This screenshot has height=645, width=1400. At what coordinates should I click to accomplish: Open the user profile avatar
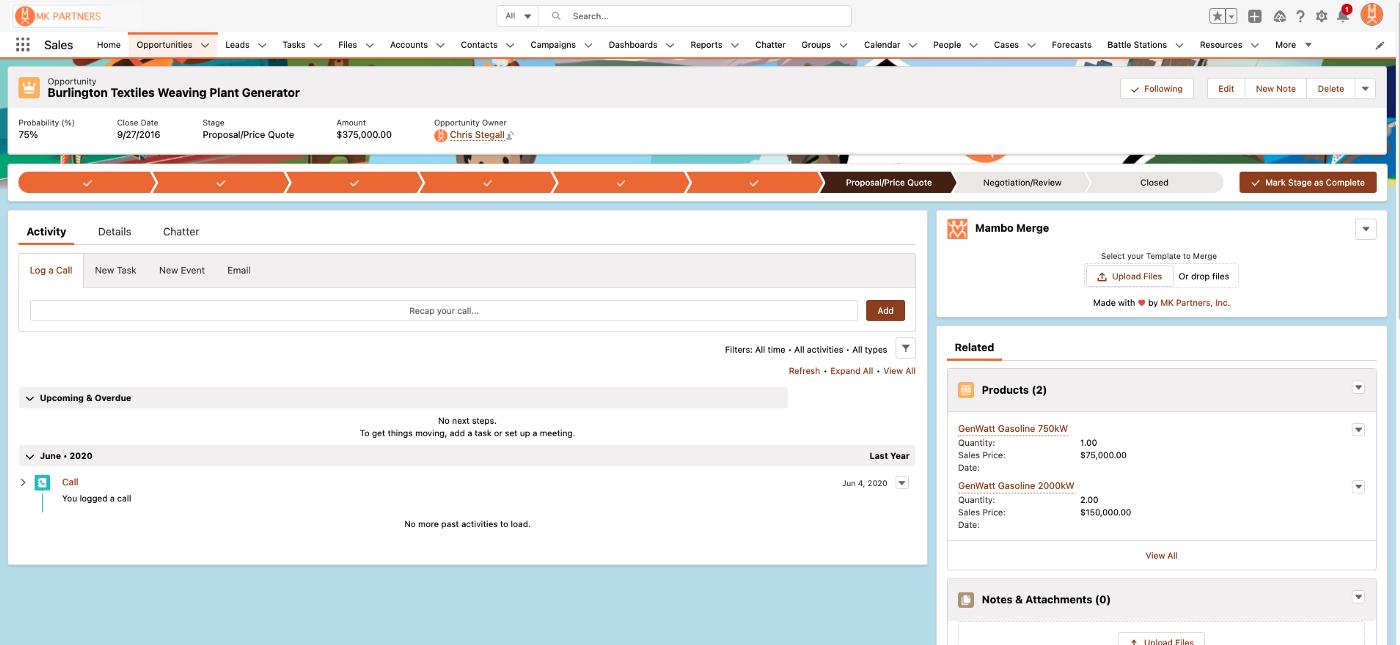1371,16
